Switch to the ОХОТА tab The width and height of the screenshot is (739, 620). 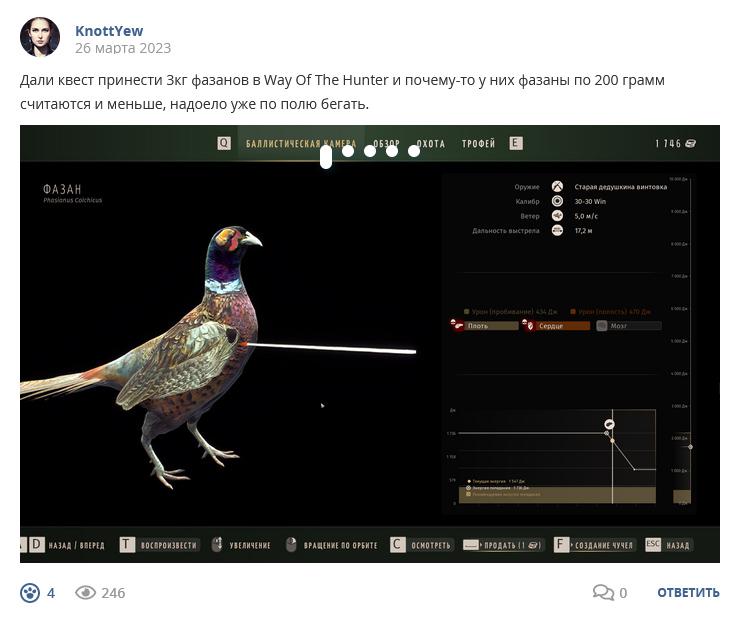tap(430, 143)
